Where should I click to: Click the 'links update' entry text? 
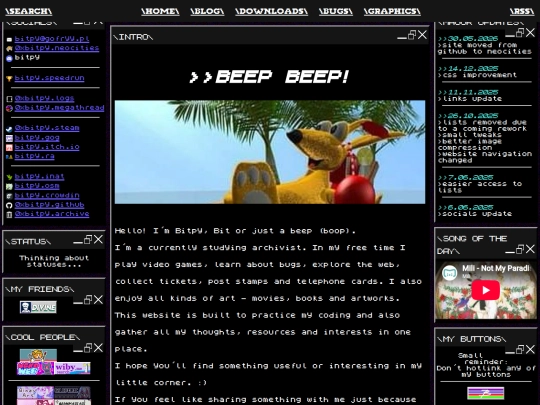tap(470, 98)
